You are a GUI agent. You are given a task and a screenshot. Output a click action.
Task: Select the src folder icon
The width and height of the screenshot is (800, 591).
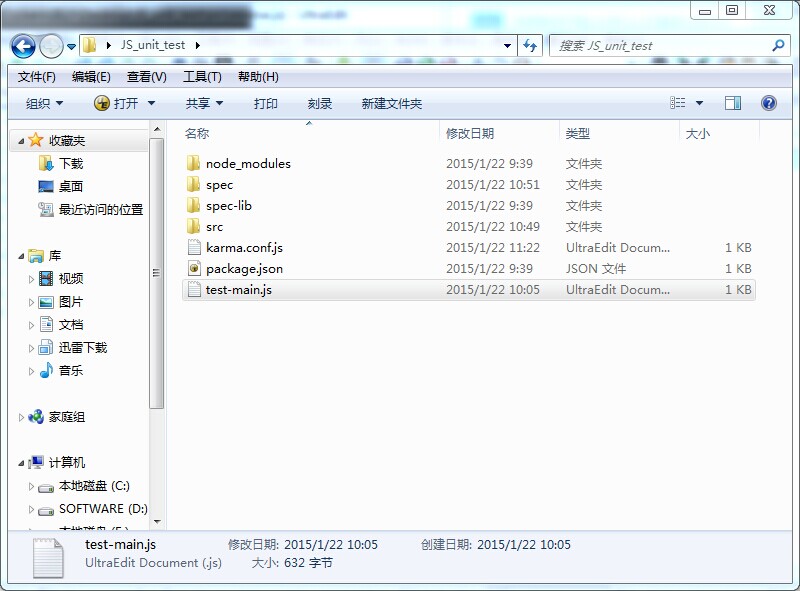pyautogui.click(x=193, y=226)
